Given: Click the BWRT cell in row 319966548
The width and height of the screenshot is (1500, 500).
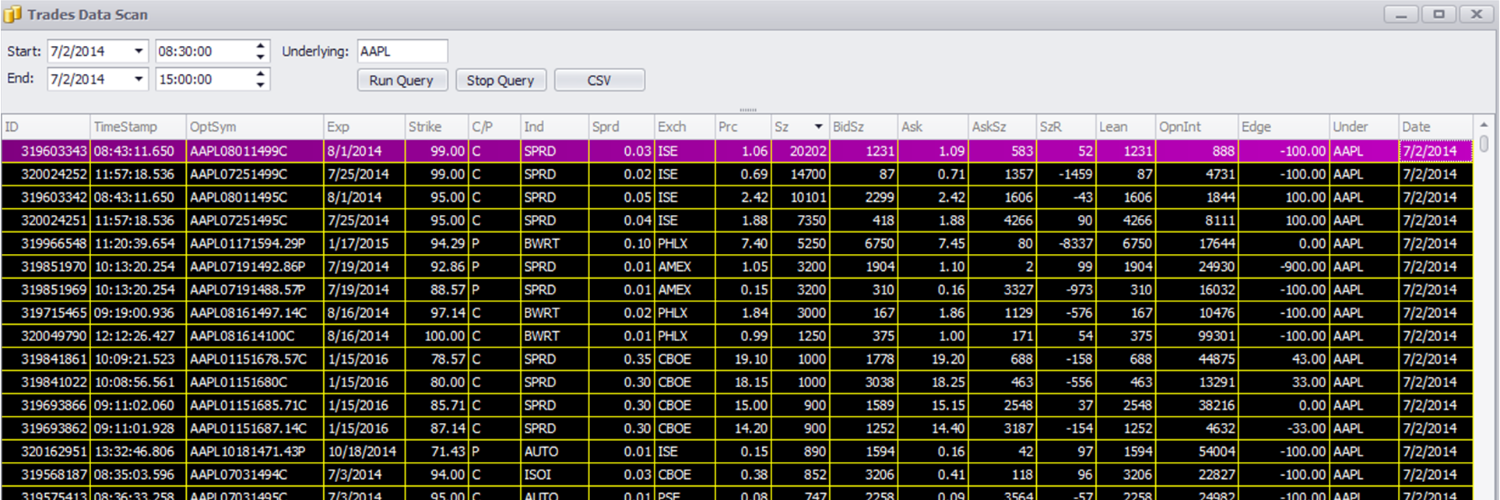Looking at the screenshot, I should (554, 243).
